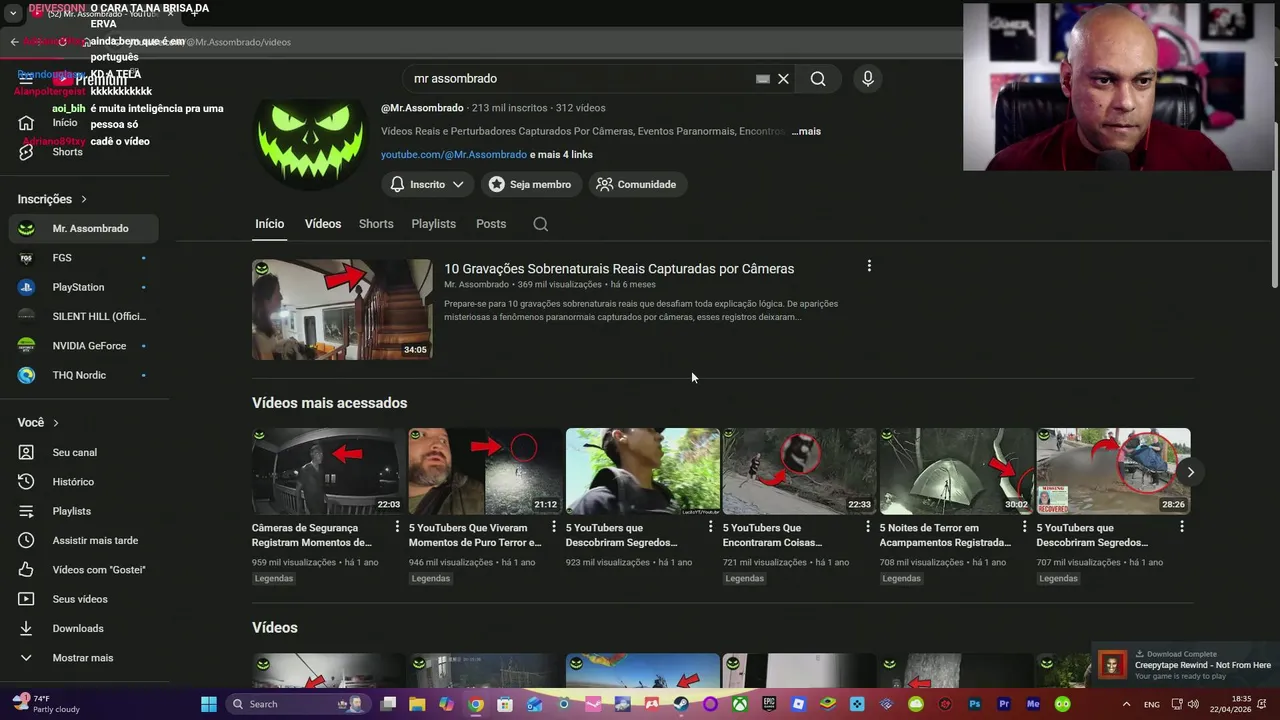Open the PlayStation subscription channel
This screenshot has width=1280, height=720.
(83, 287)
